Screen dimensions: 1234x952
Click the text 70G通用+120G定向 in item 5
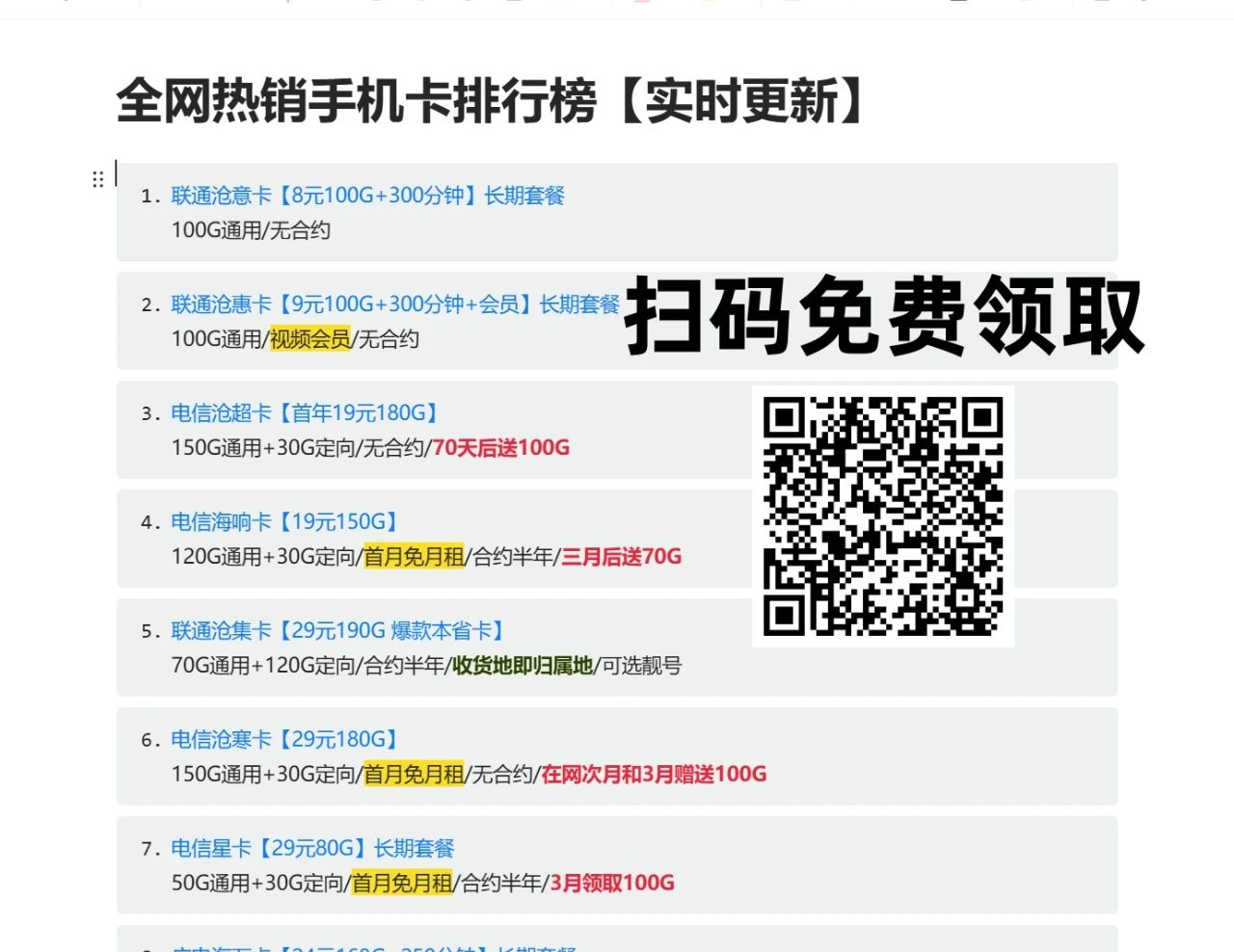[x=263, y=666]
